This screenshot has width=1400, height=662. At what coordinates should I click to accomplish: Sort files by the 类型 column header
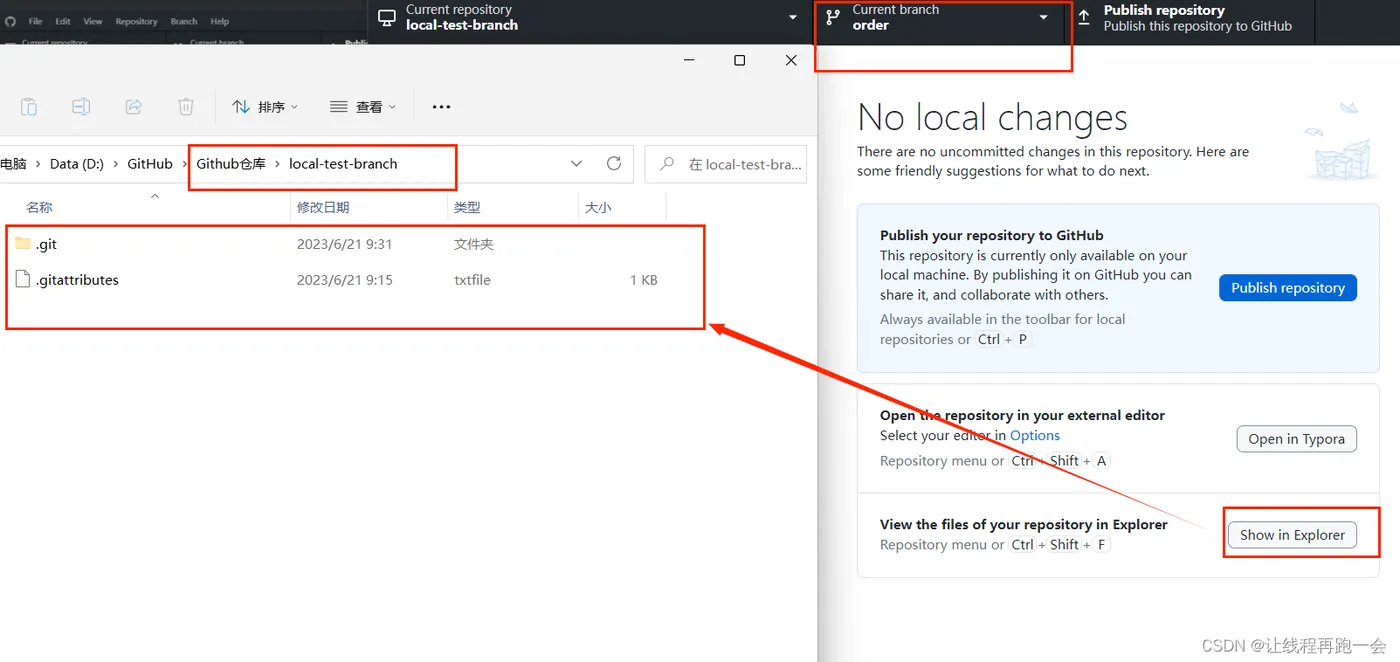[467, 207]
